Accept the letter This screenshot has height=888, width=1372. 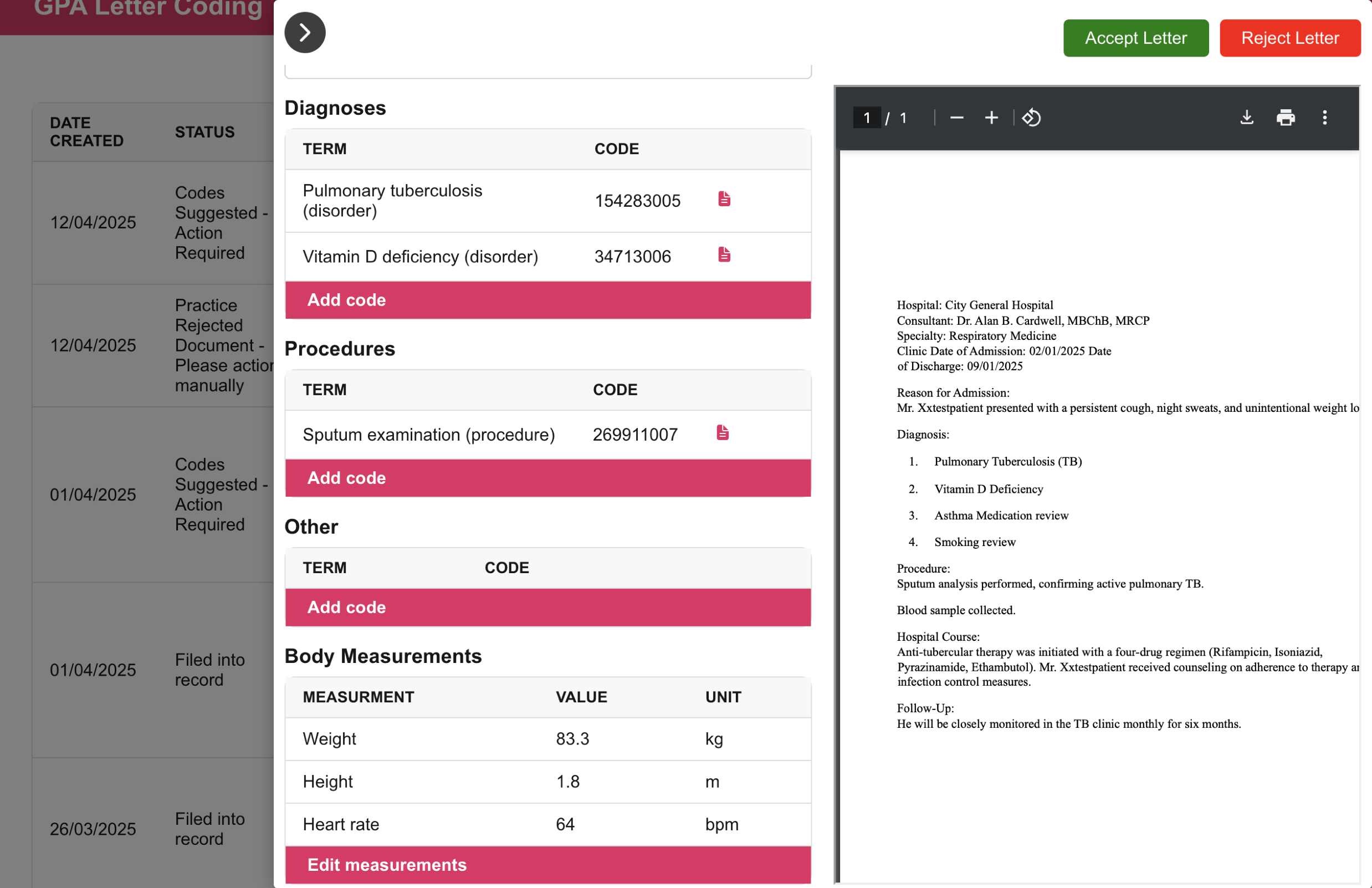[1135, 38]
